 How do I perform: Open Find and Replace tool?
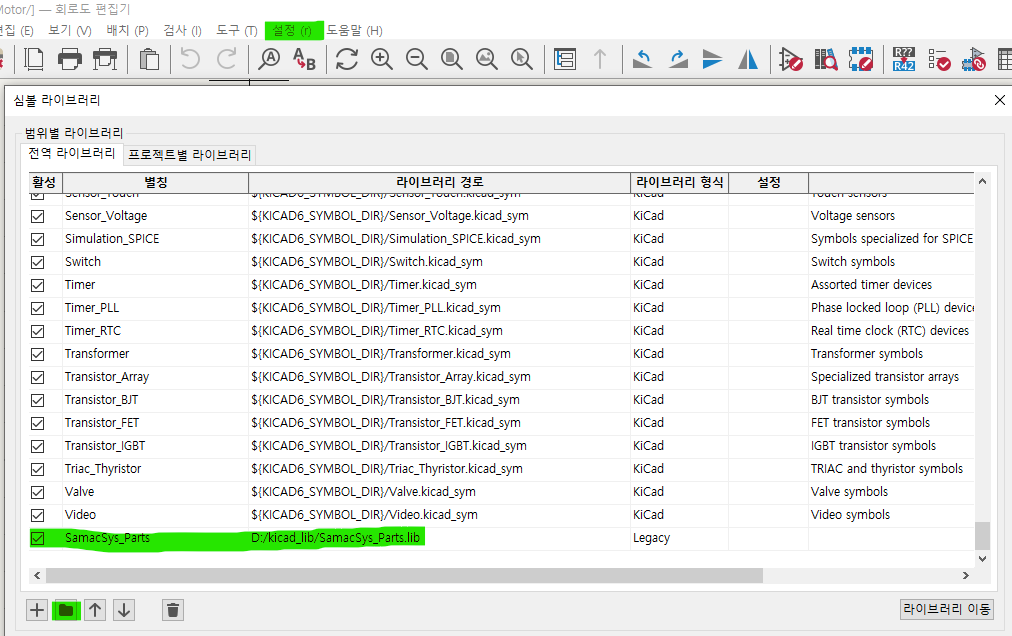(x=304, y=59)
